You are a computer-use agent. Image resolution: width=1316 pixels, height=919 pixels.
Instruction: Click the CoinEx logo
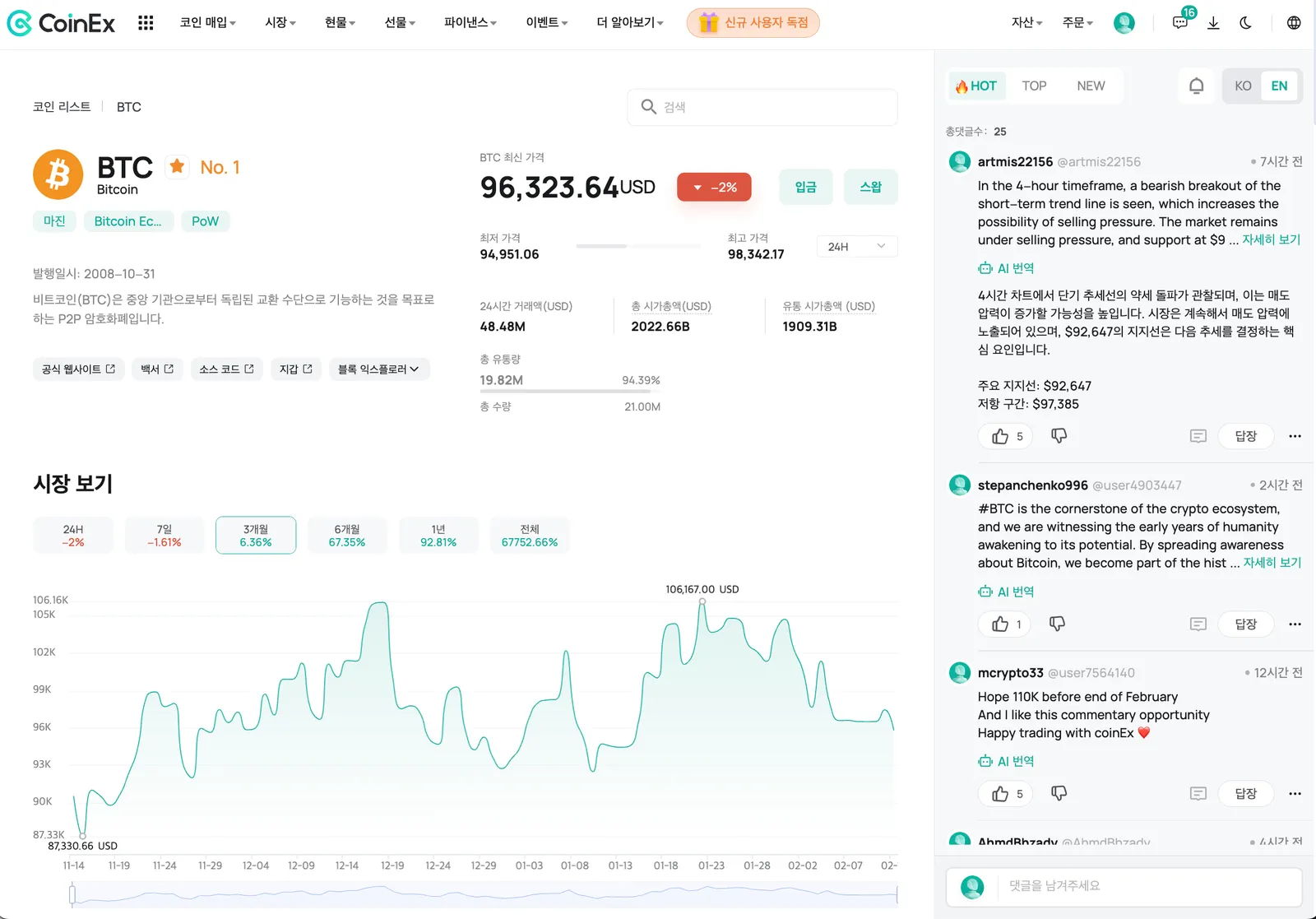click(61, 23)
